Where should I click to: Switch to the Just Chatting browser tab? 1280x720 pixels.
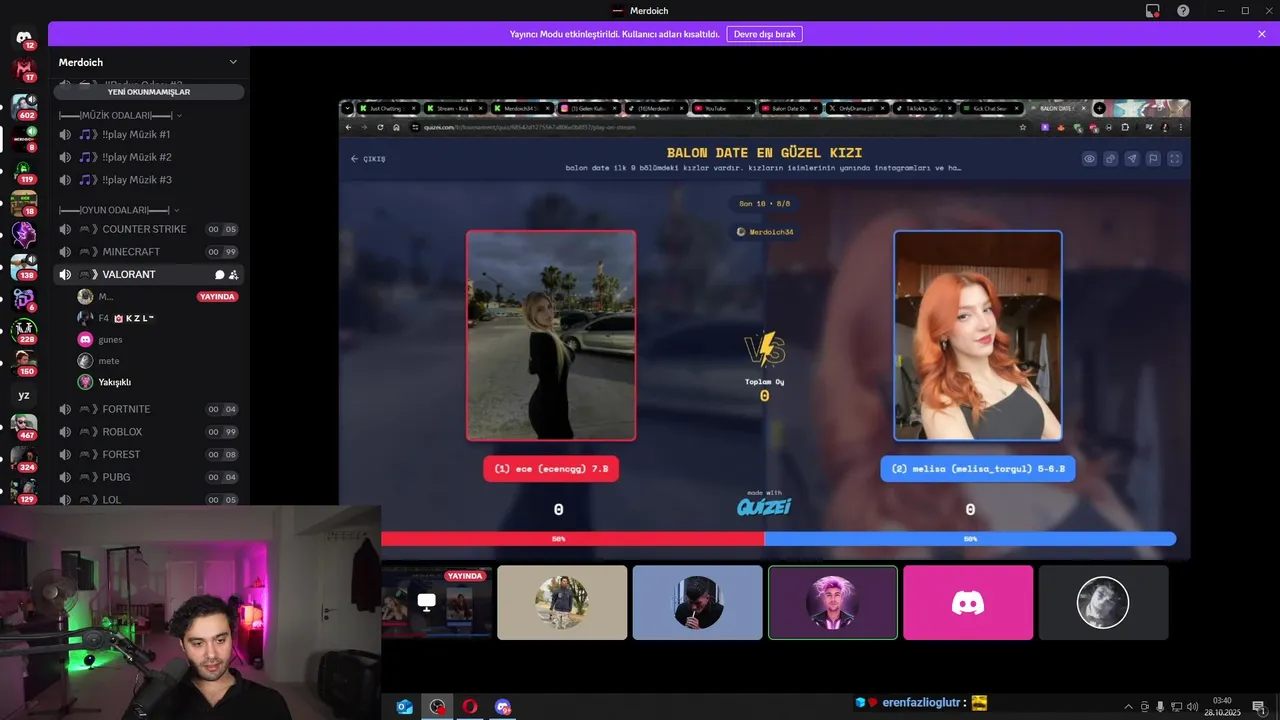[387, 108]
